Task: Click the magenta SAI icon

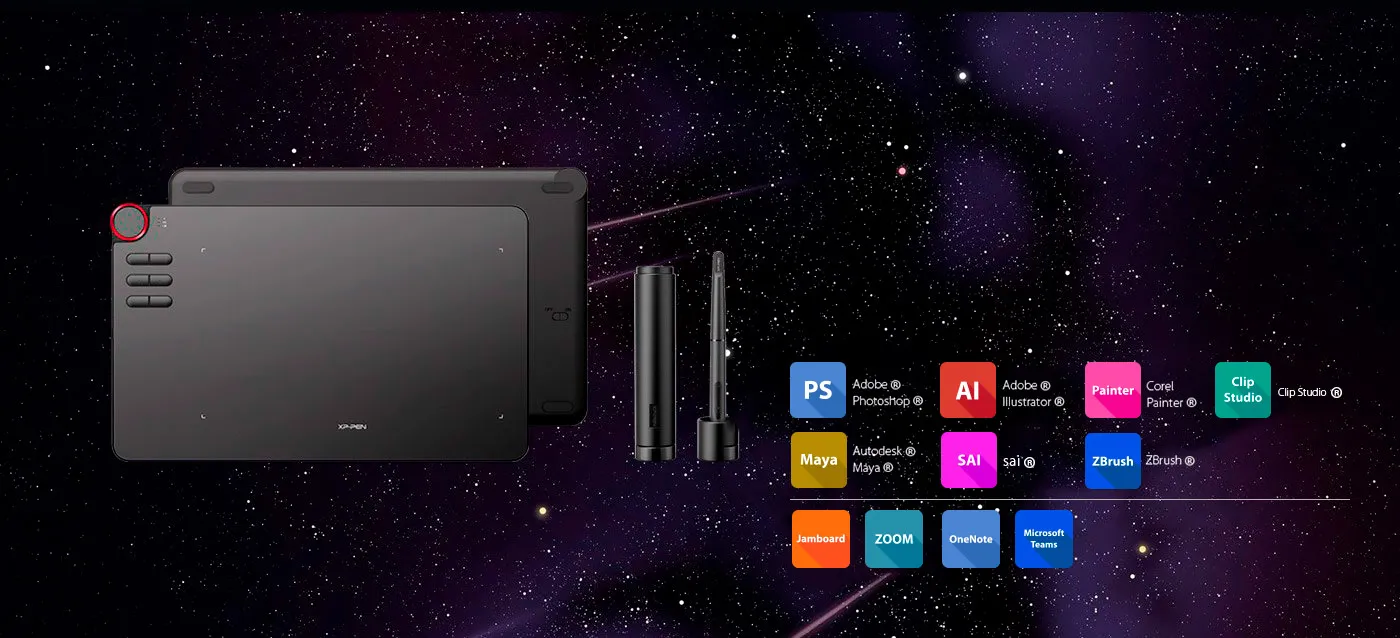Action: (x=969, y=460)
